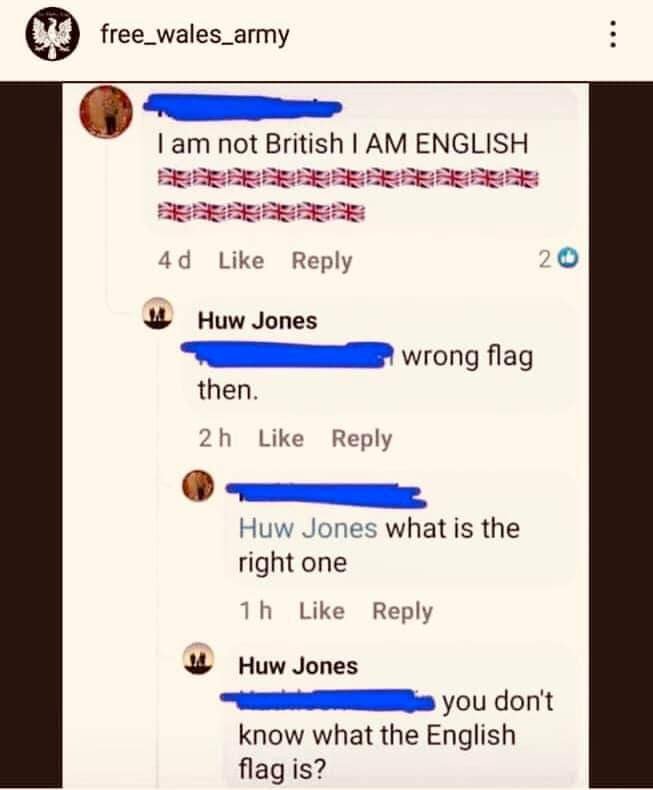Click the row of Union Jack flag emojis
653x790 pixels.
(x=348, y=178)
